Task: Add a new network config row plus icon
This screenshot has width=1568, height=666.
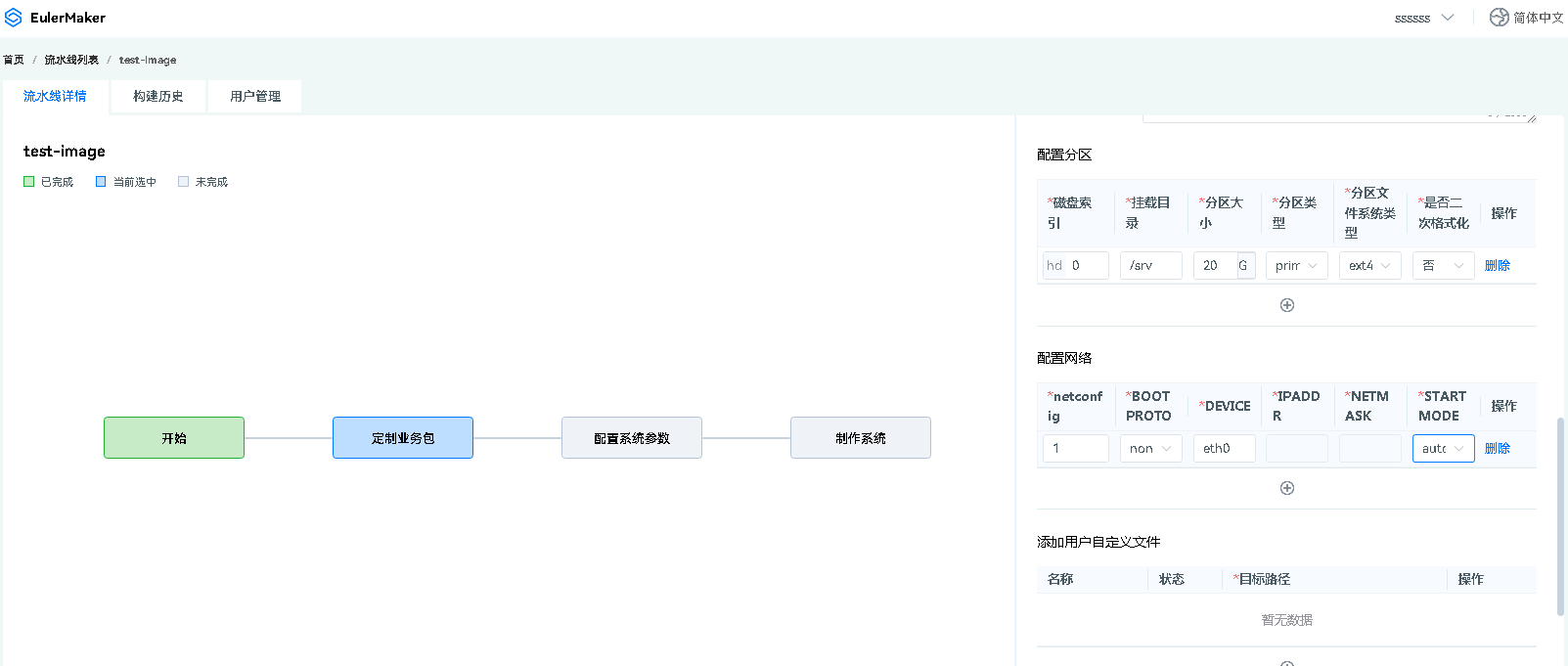Action: 1287,488
